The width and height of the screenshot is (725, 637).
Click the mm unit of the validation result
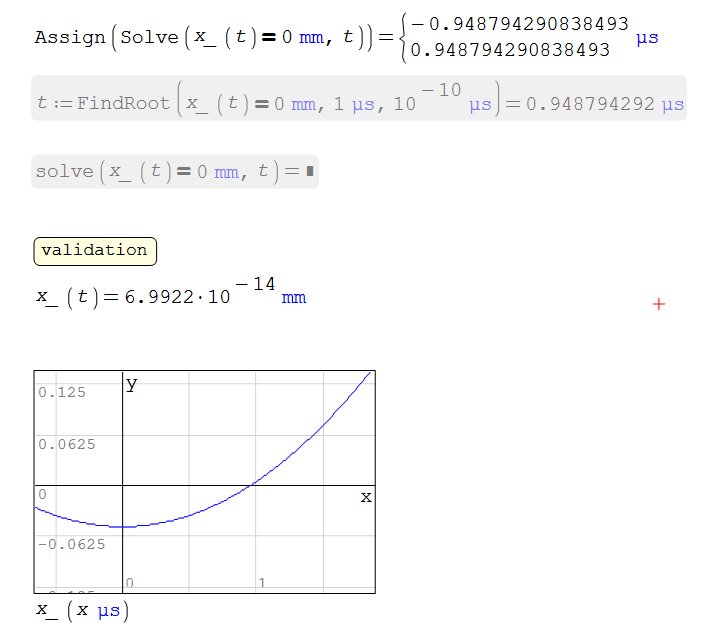point(294,298)
